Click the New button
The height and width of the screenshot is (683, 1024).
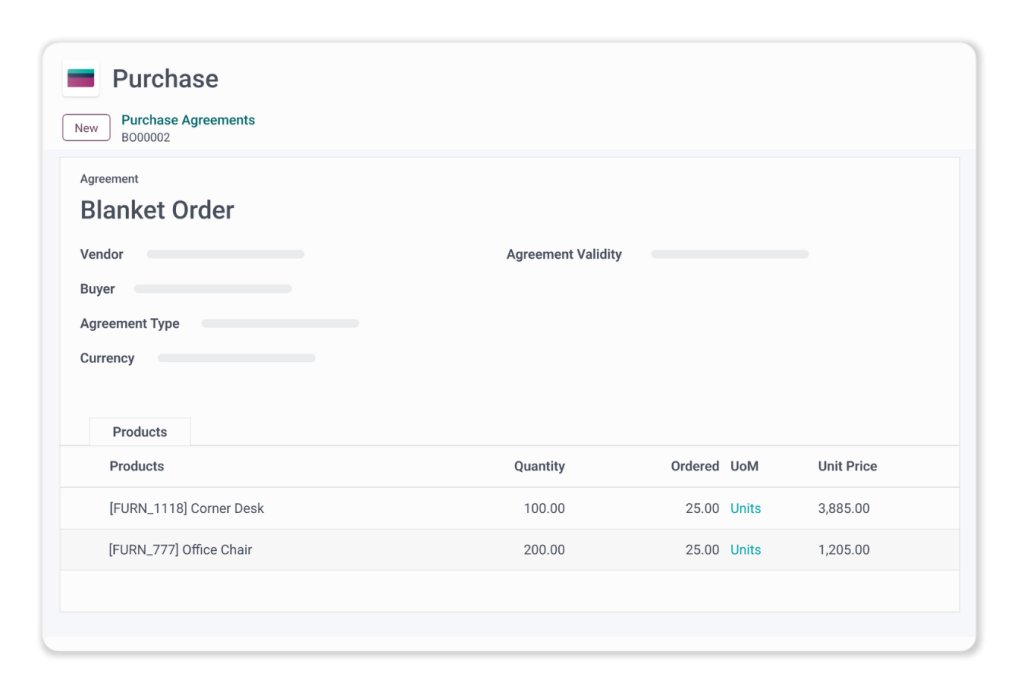(x=86, y=128)
